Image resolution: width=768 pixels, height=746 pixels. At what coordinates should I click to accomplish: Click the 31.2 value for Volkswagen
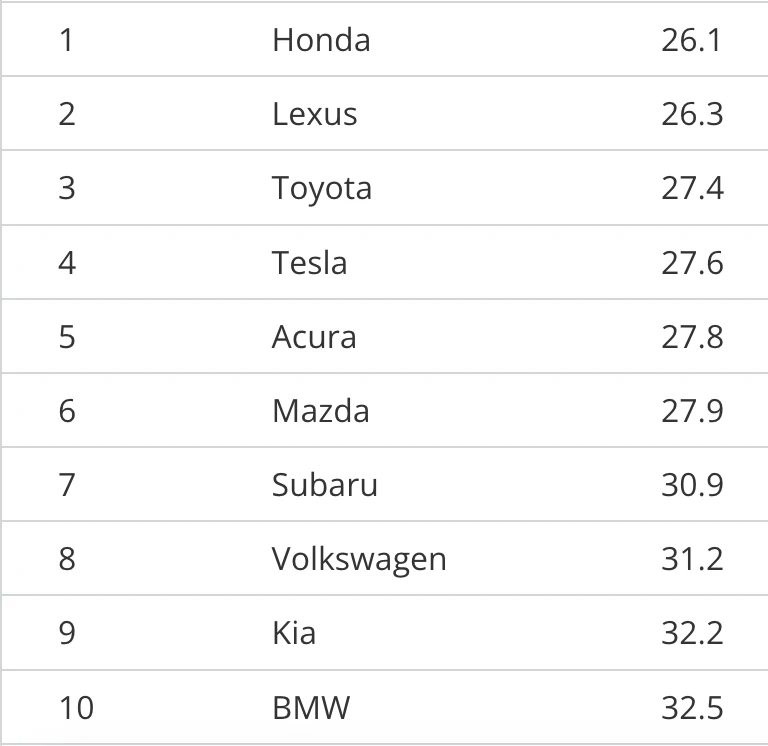click(691, 559)
